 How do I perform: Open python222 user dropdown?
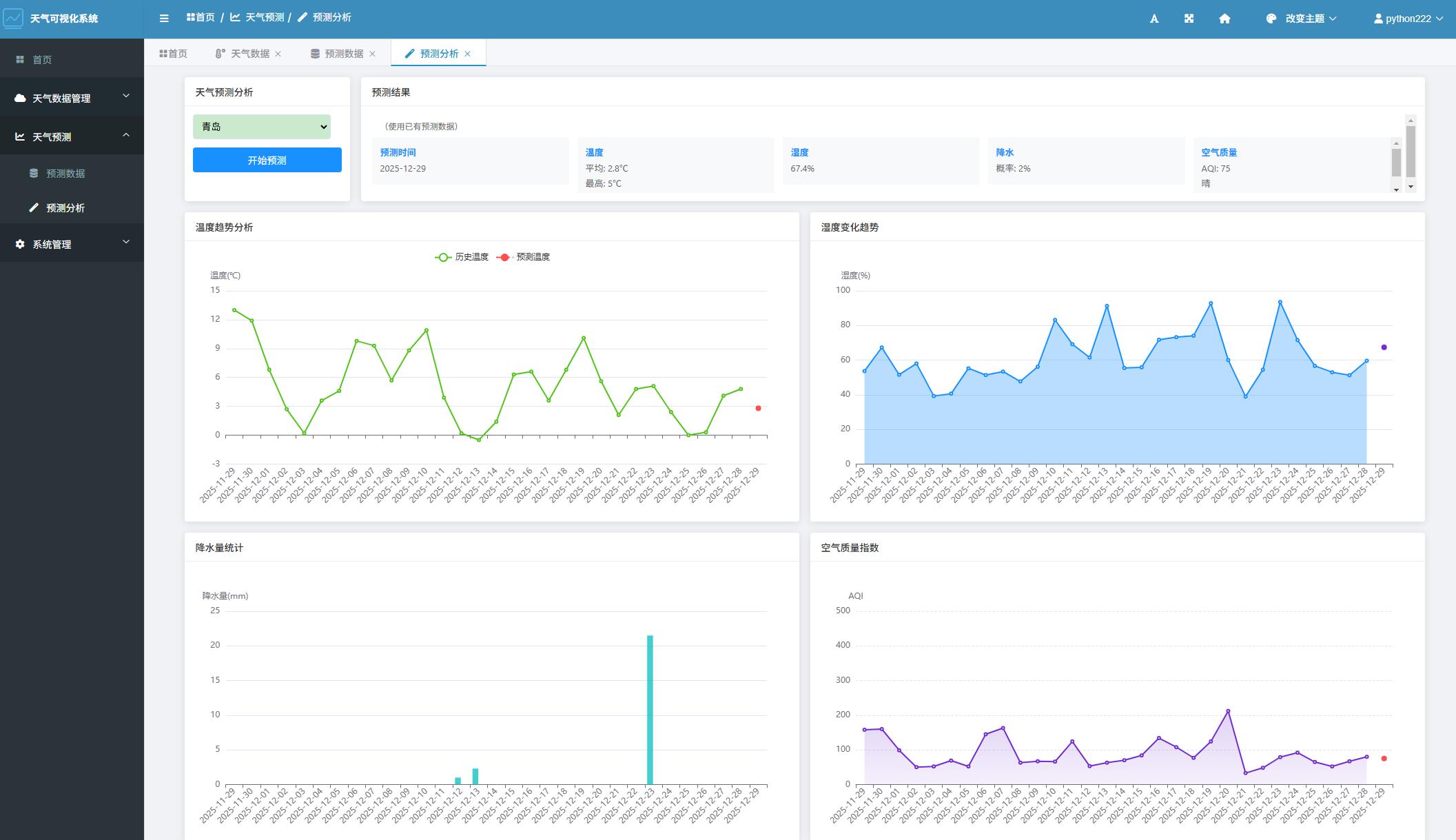click(1408, 19)
